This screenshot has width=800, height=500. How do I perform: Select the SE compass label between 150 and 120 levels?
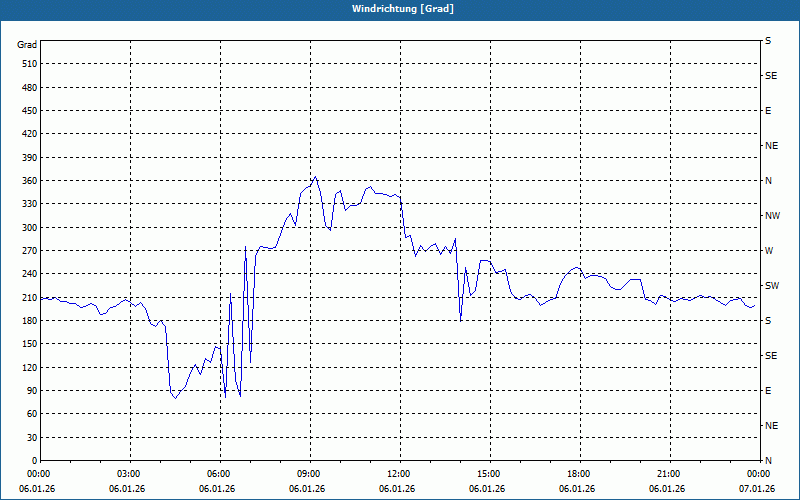pyautogui.click(x=771, y=356)
